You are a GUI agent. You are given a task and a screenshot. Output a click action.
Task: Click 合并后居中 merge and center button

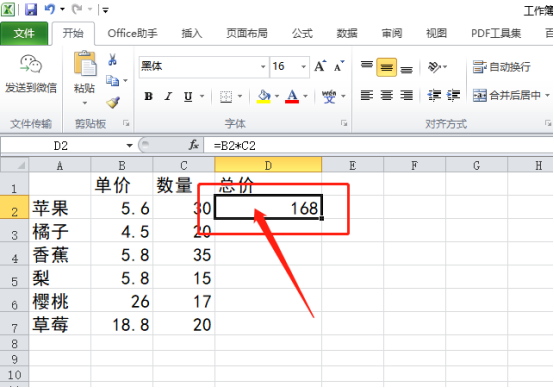pos(507,95)
